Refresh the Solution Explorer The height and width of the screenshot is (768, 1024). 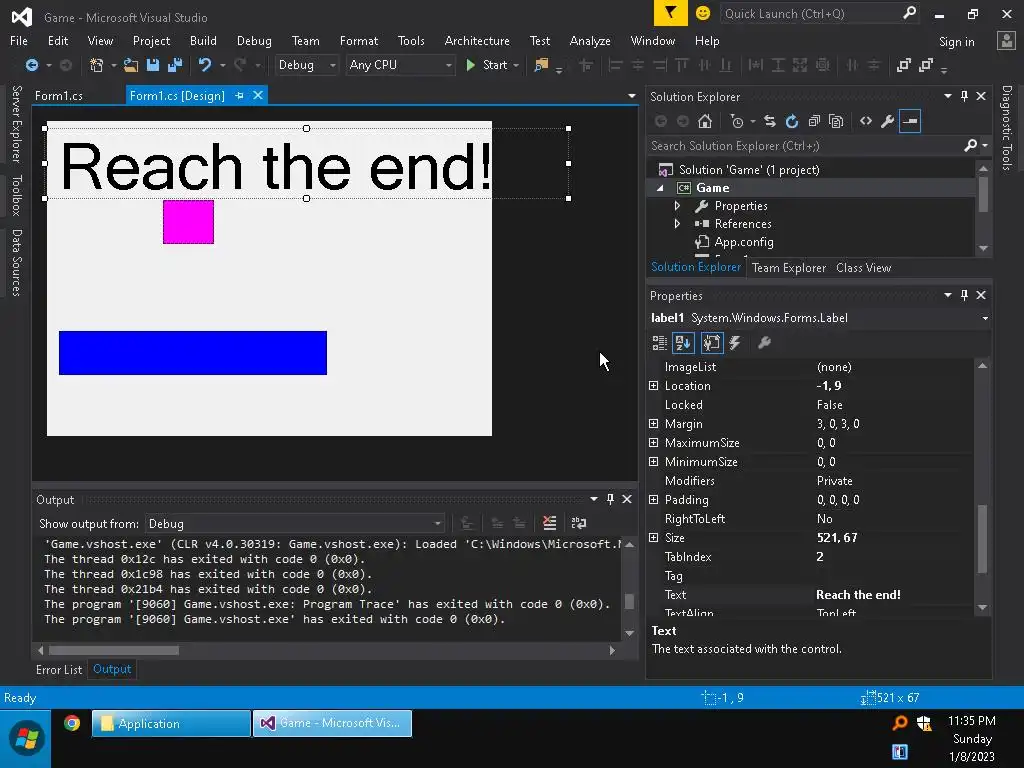(x=792, y=121)
